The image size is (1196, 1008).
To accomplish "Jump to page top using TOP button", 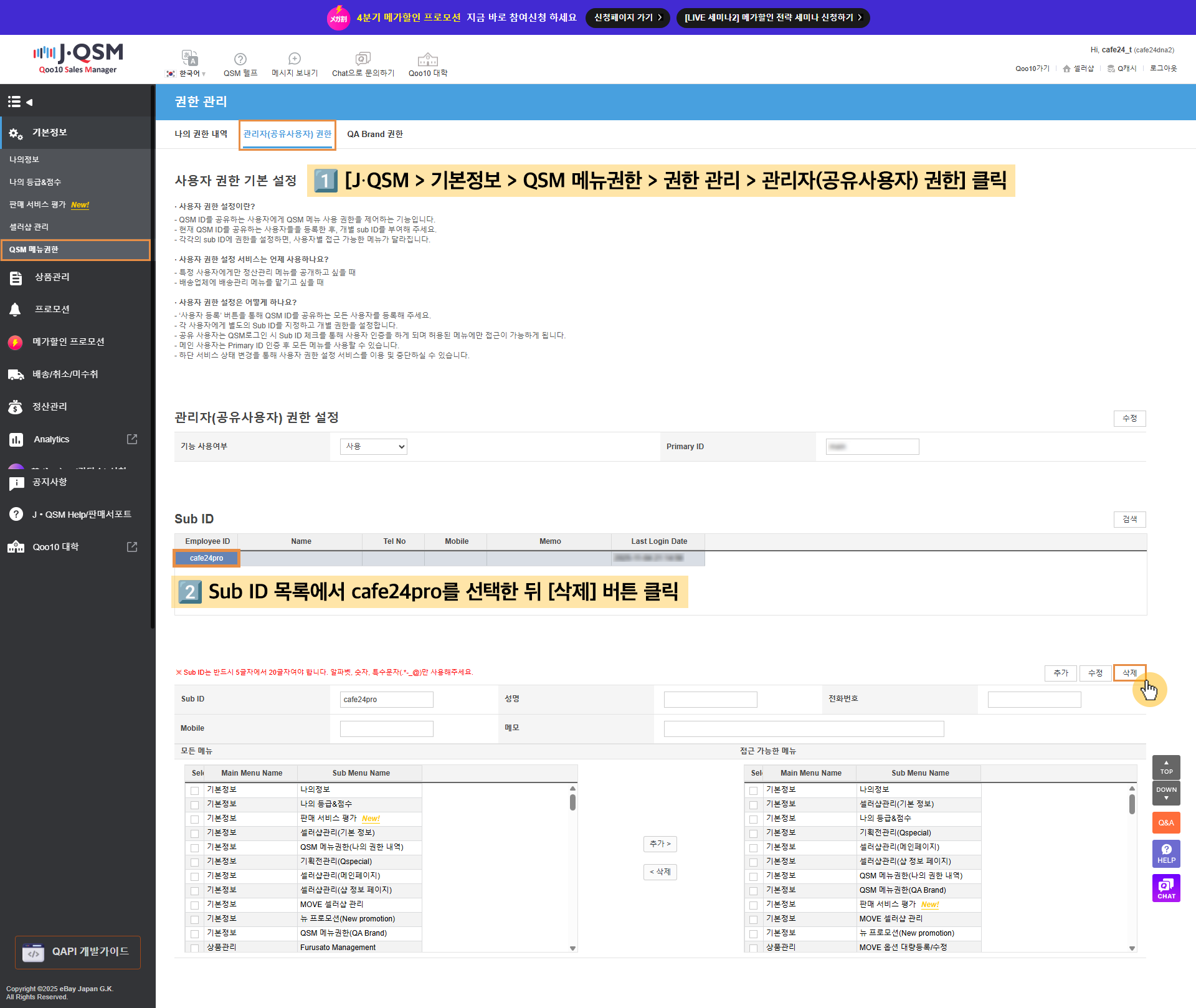I will pyautogui.click(x=1165, y=768).
